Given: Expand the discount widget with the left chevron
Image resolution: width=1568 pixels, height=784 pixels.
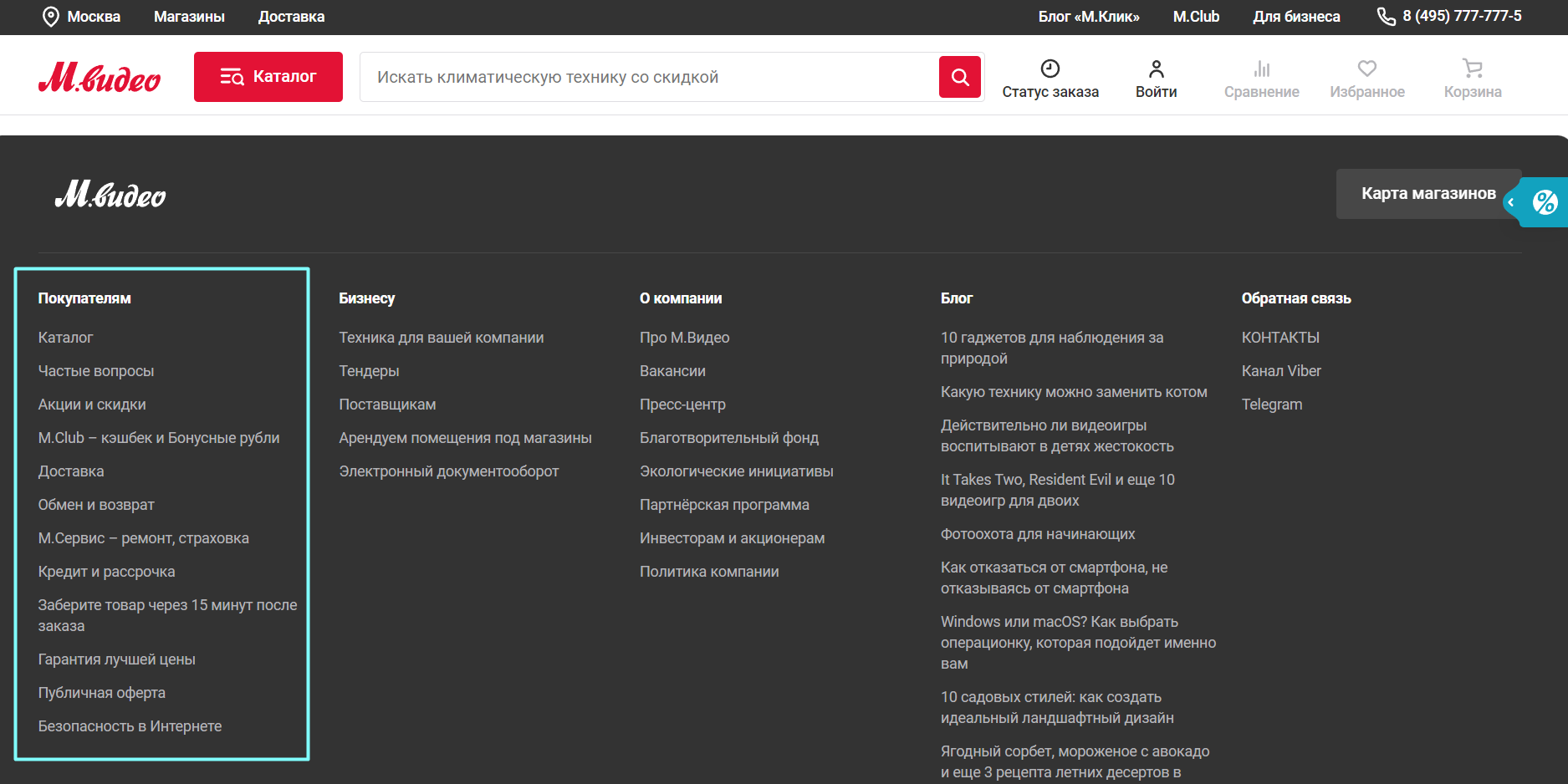Looking at the screenshot, I should [x=1511, y=202].
